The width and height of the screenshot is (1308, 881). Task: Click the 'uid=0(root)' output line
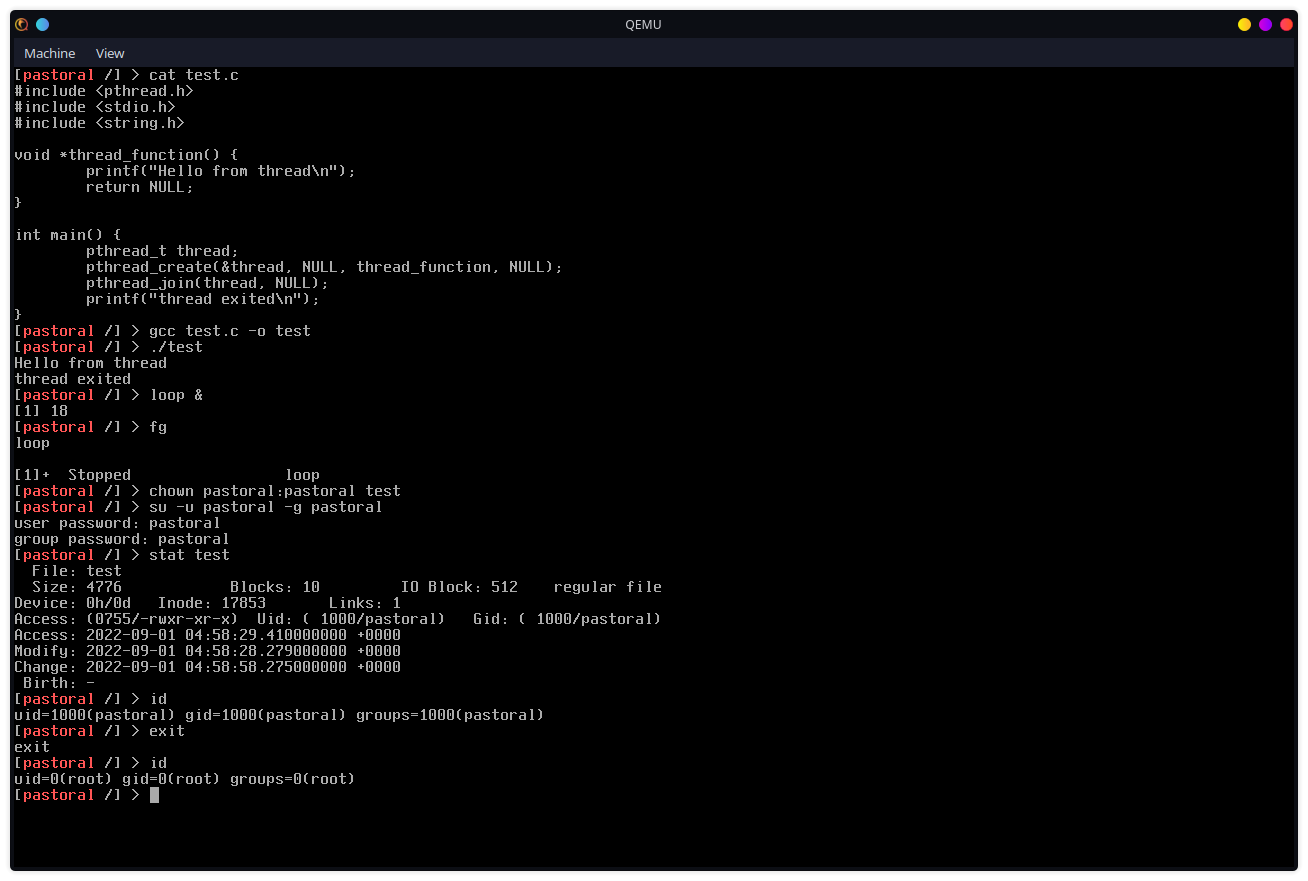click(184, 779)
